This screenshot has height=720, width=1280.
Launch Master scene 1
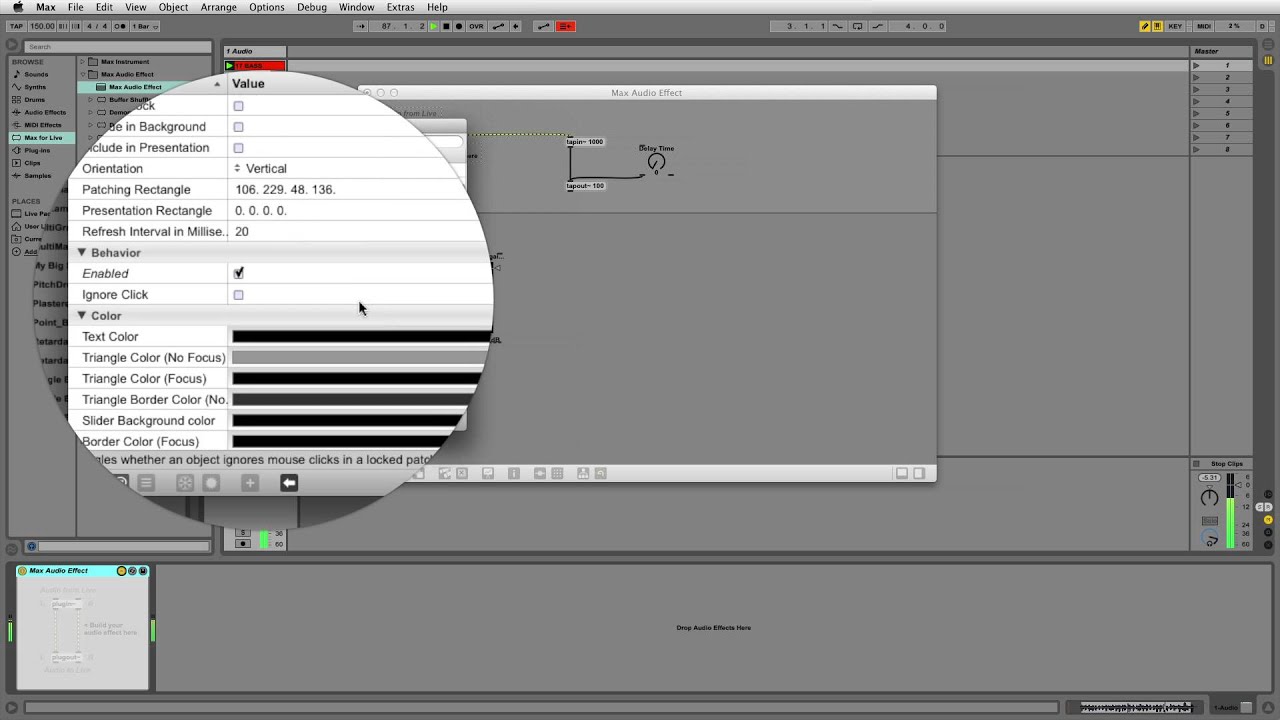click(1196, 66)
